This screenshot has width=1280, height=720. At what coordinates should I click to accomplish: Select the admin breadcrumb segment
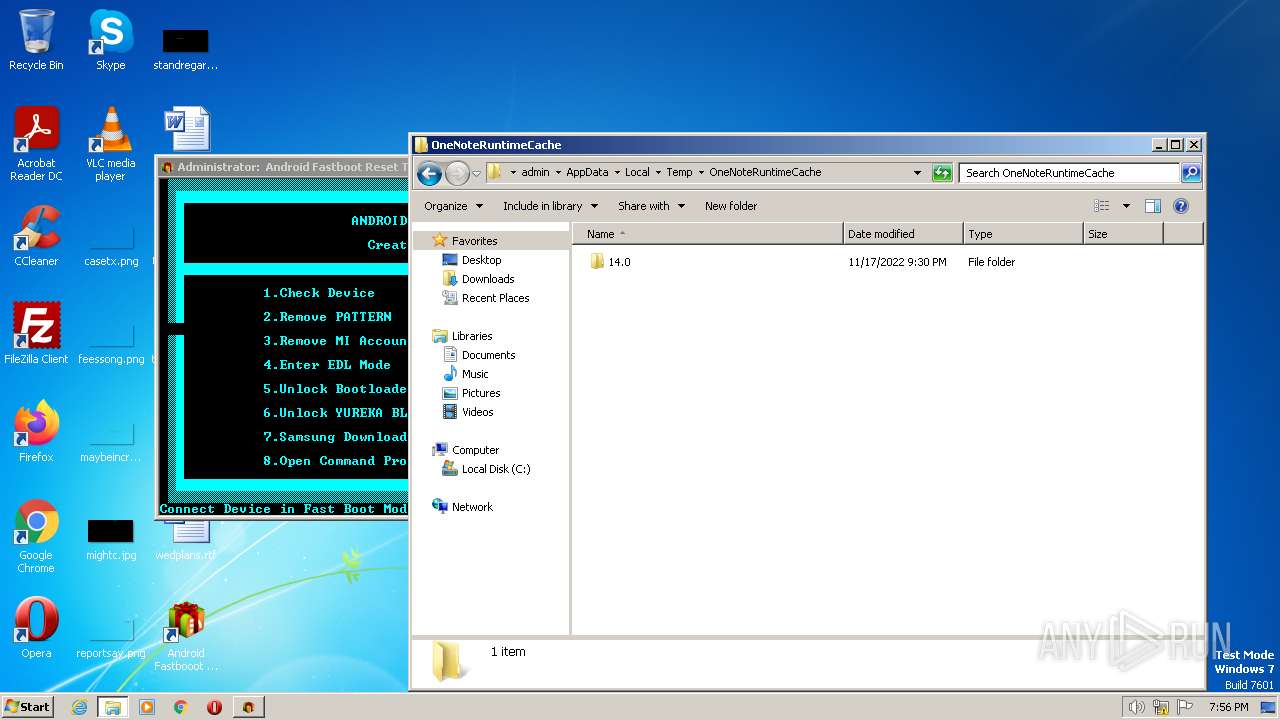pos(535,173)
